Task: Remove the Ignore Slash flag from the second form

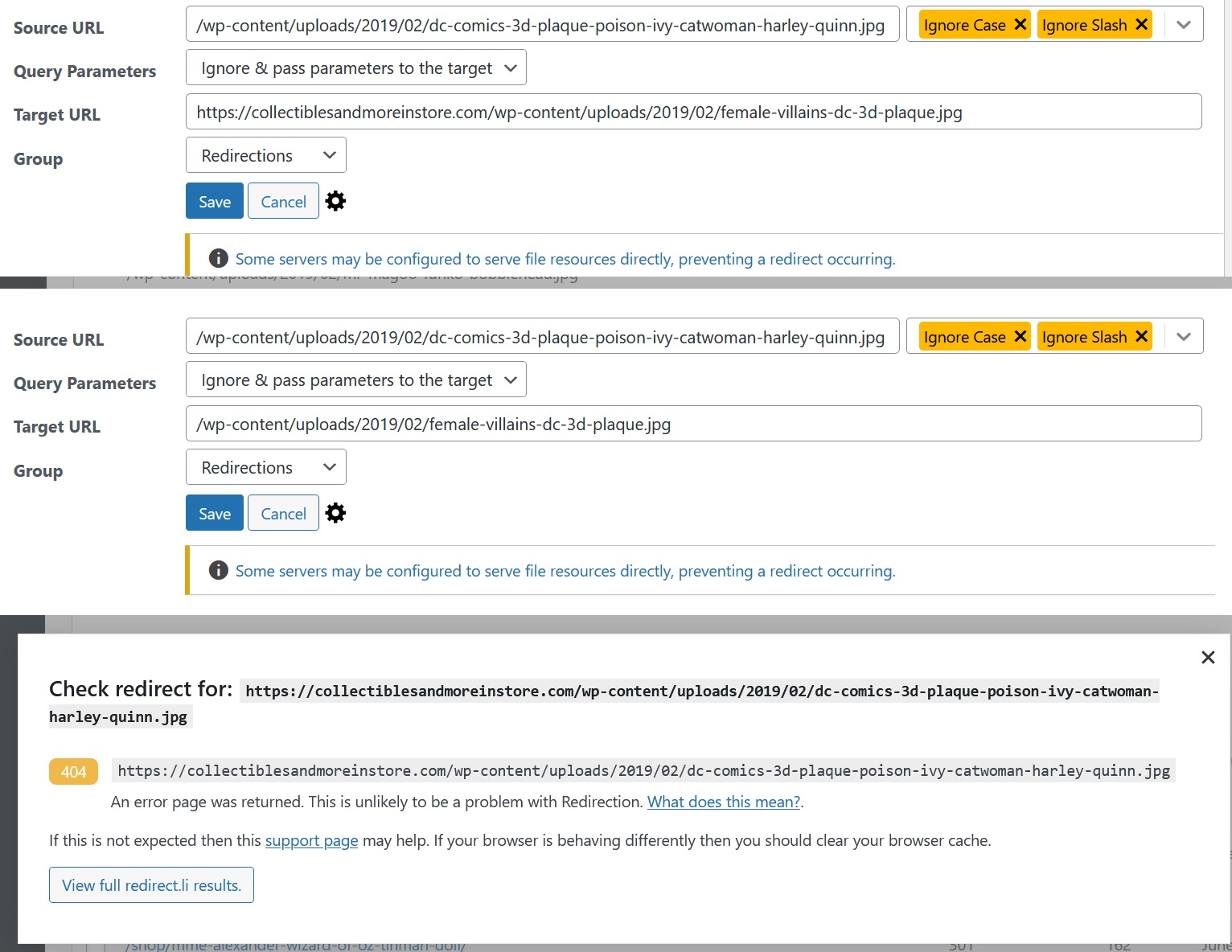Action: pos(1141,336)
